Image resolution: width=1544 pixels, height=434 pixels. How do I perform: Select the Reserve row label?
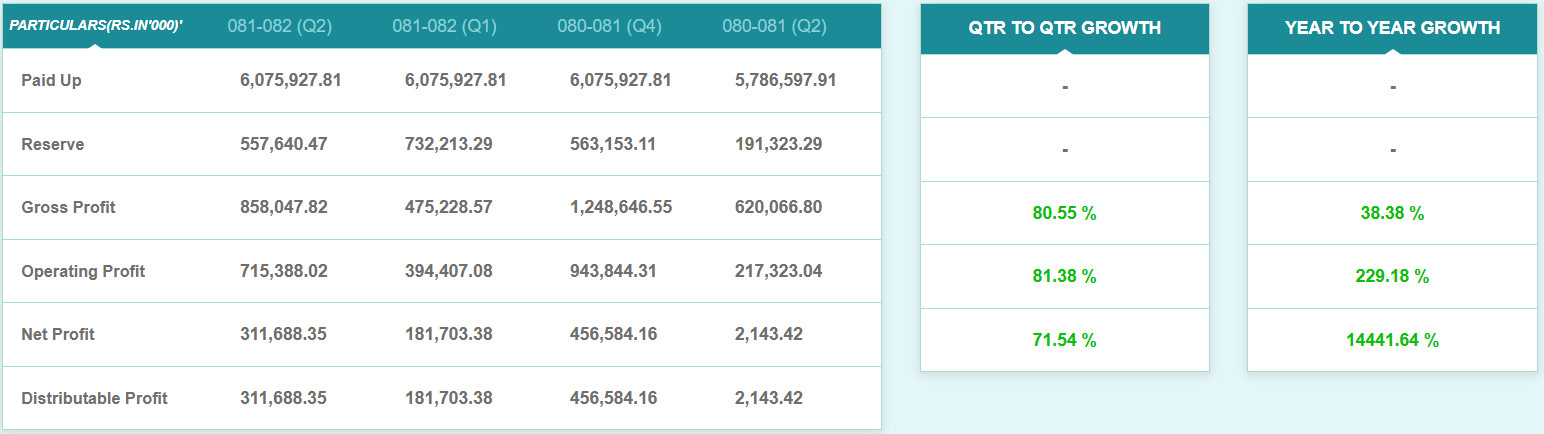coord(53,144)
